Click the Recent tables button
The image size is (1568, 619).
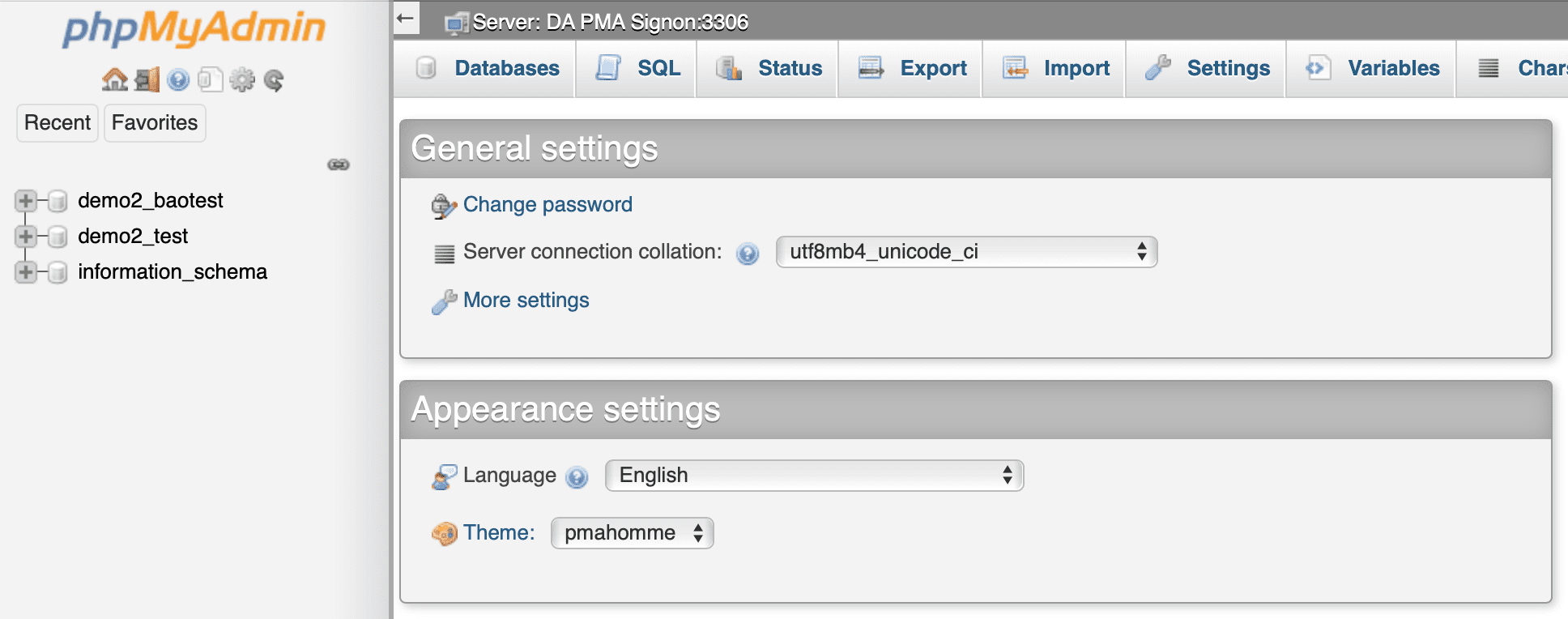click(x=58, y=123)
